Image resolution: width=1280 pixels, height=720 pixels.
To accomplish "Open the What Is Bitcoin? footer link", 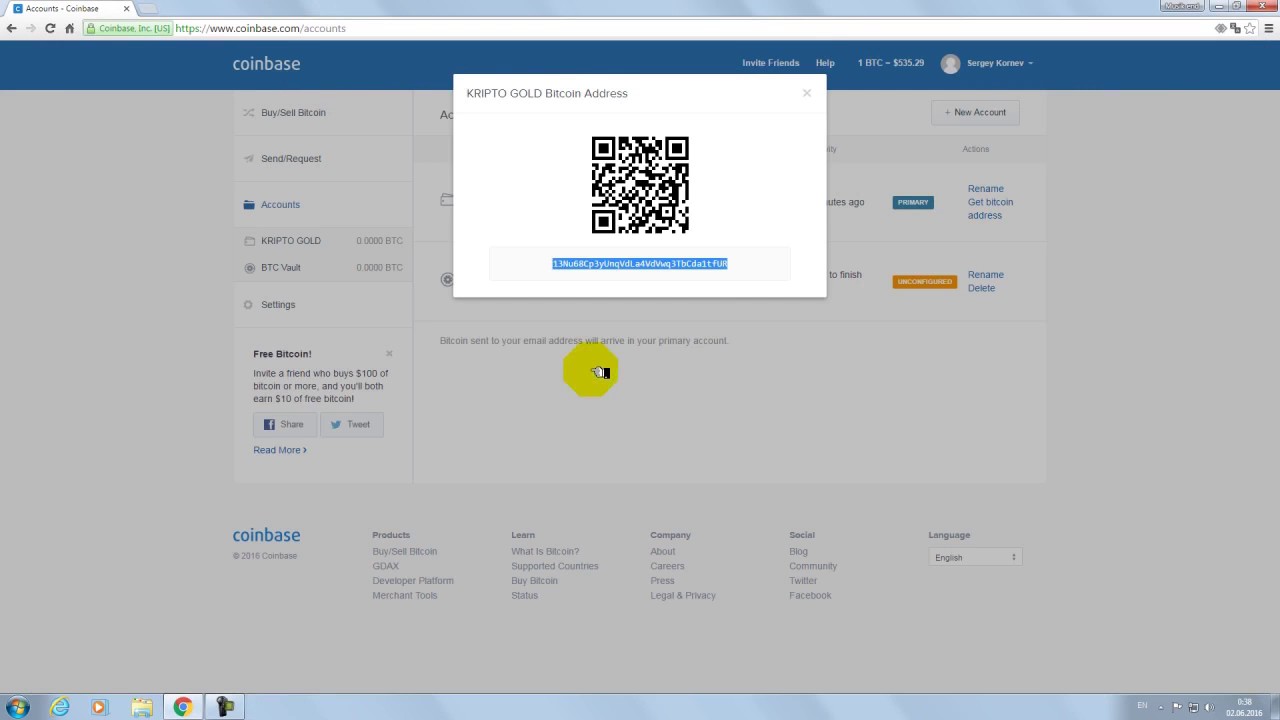I will tap(545, 552).
